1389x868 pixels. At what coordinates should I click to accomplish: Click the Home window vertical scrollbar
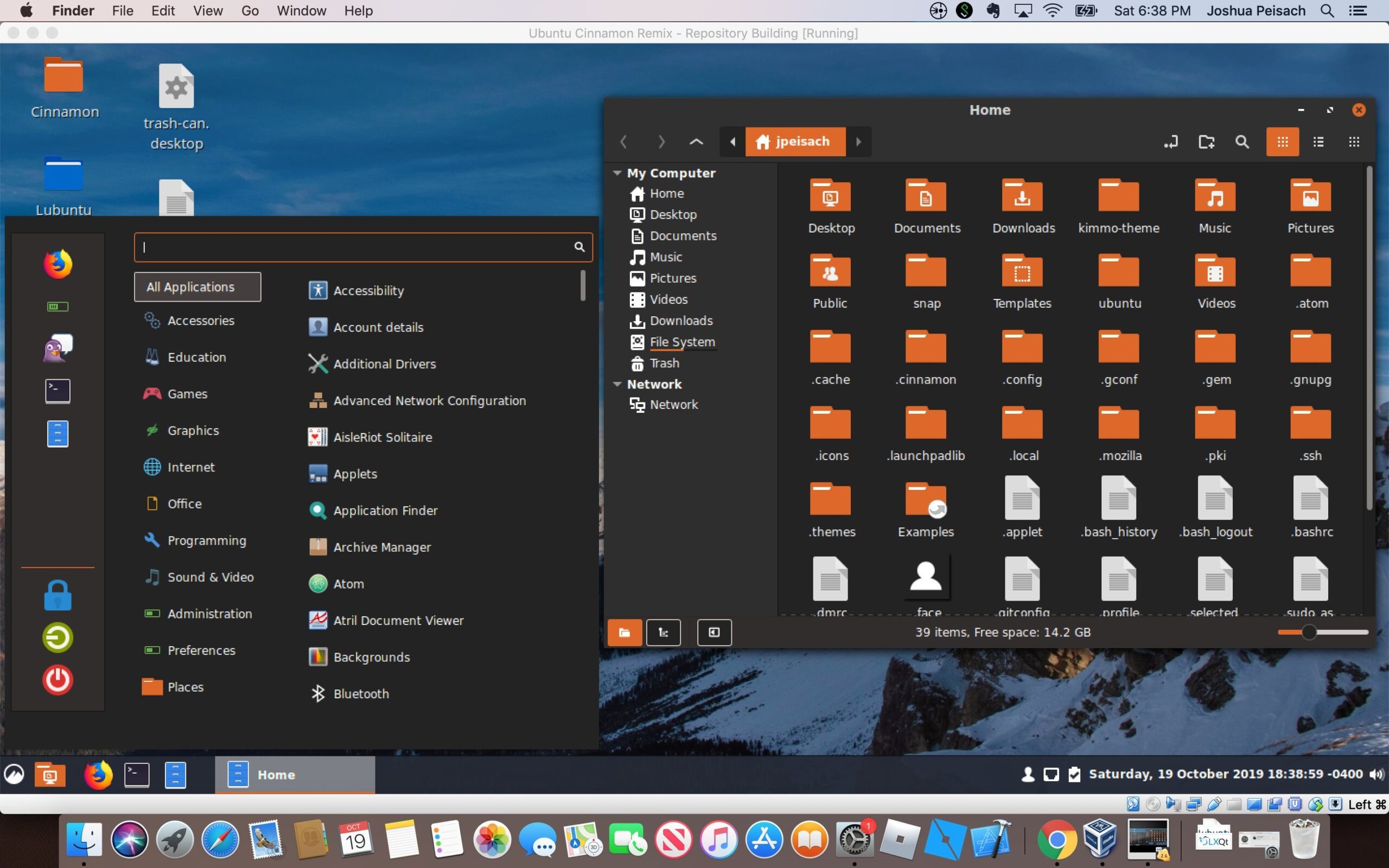(x=1369, y=337)
